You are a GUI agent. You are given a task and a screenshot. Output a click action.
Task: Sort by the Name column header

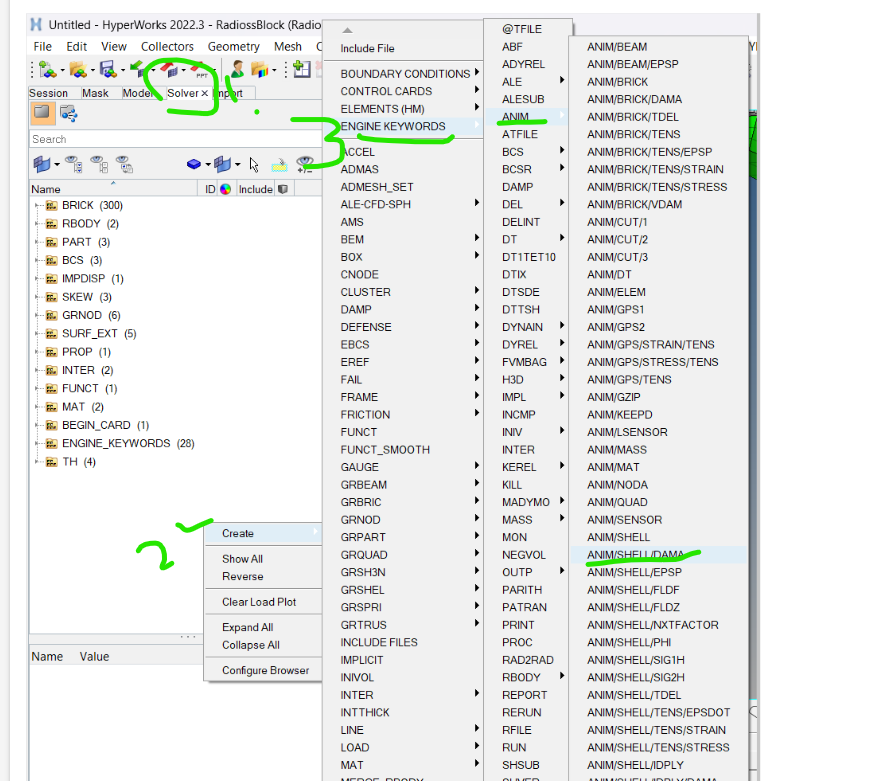[x=113, y=189]
